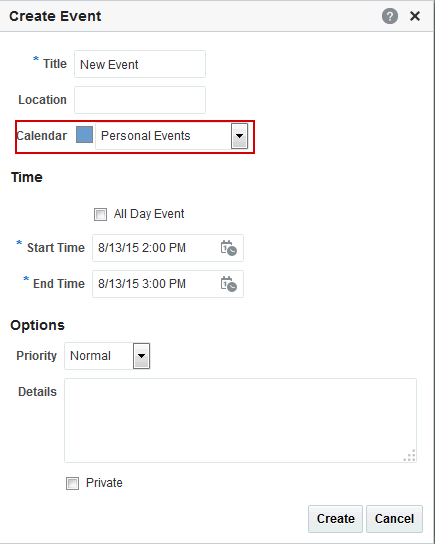
Task: Click the End Time text field
Action: coord(155,284)
